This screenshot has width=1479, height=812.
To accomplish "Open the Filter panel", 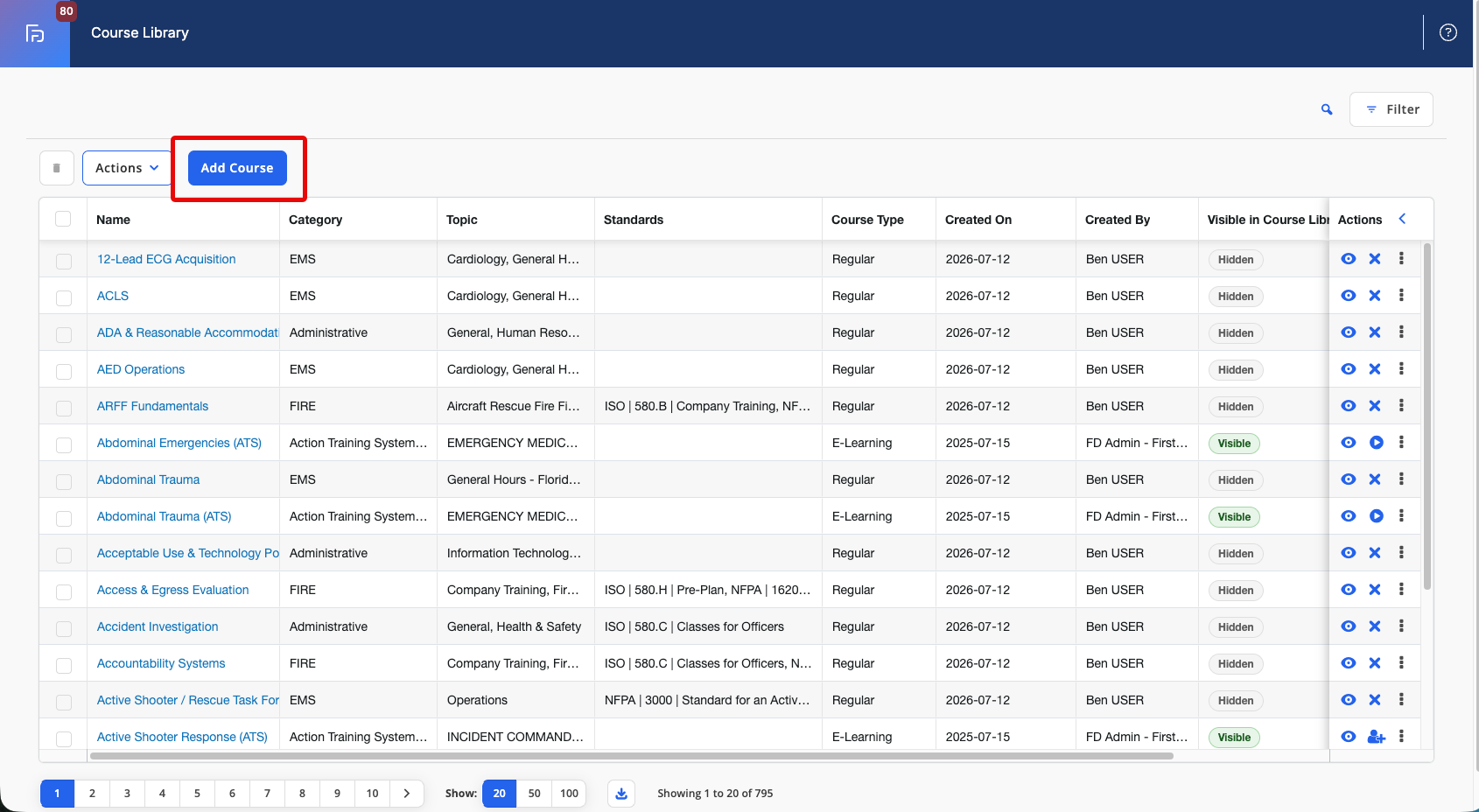I will click(x=1391, y=109).
